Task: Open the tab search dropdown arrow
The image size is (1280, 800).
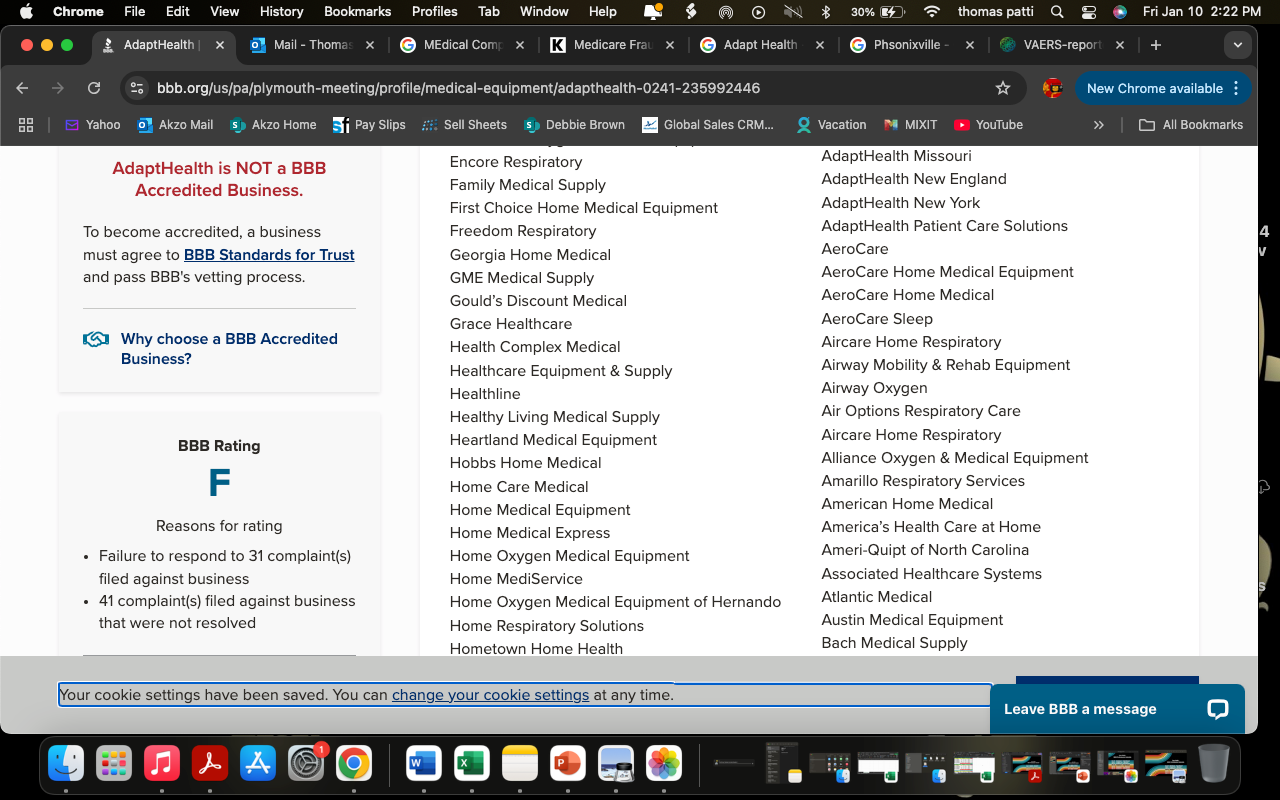Action: pos(1238,45)
